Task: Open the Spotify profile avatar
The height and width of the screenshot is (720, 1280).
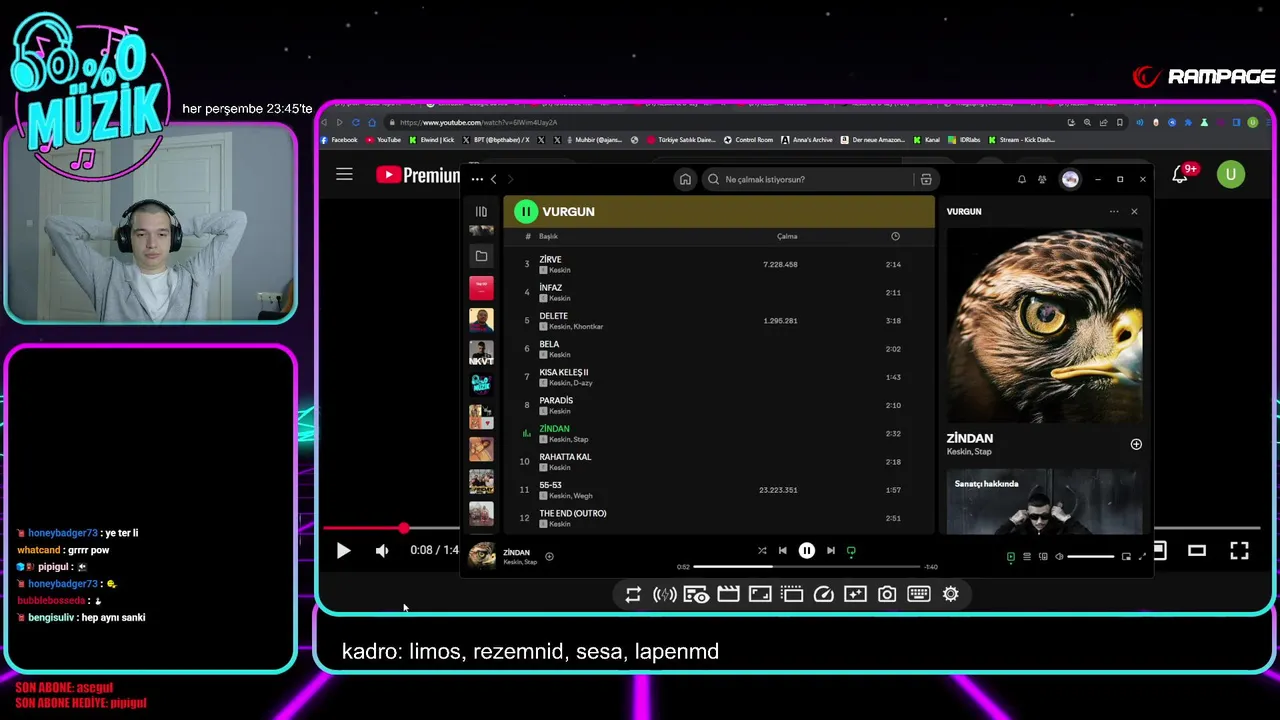Action: (x=1070, y=179)
